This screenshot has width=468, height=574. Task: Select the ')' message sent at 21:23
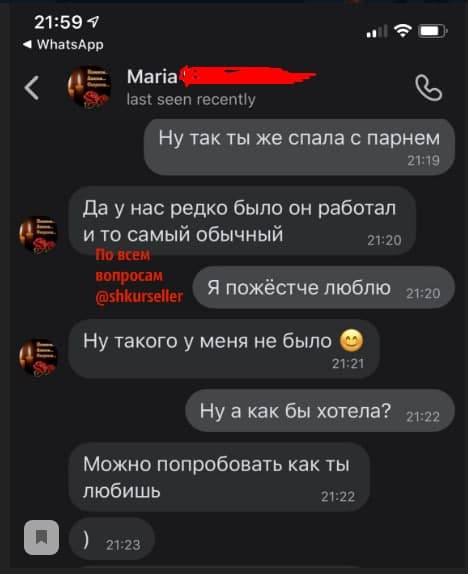pos(112,539)
